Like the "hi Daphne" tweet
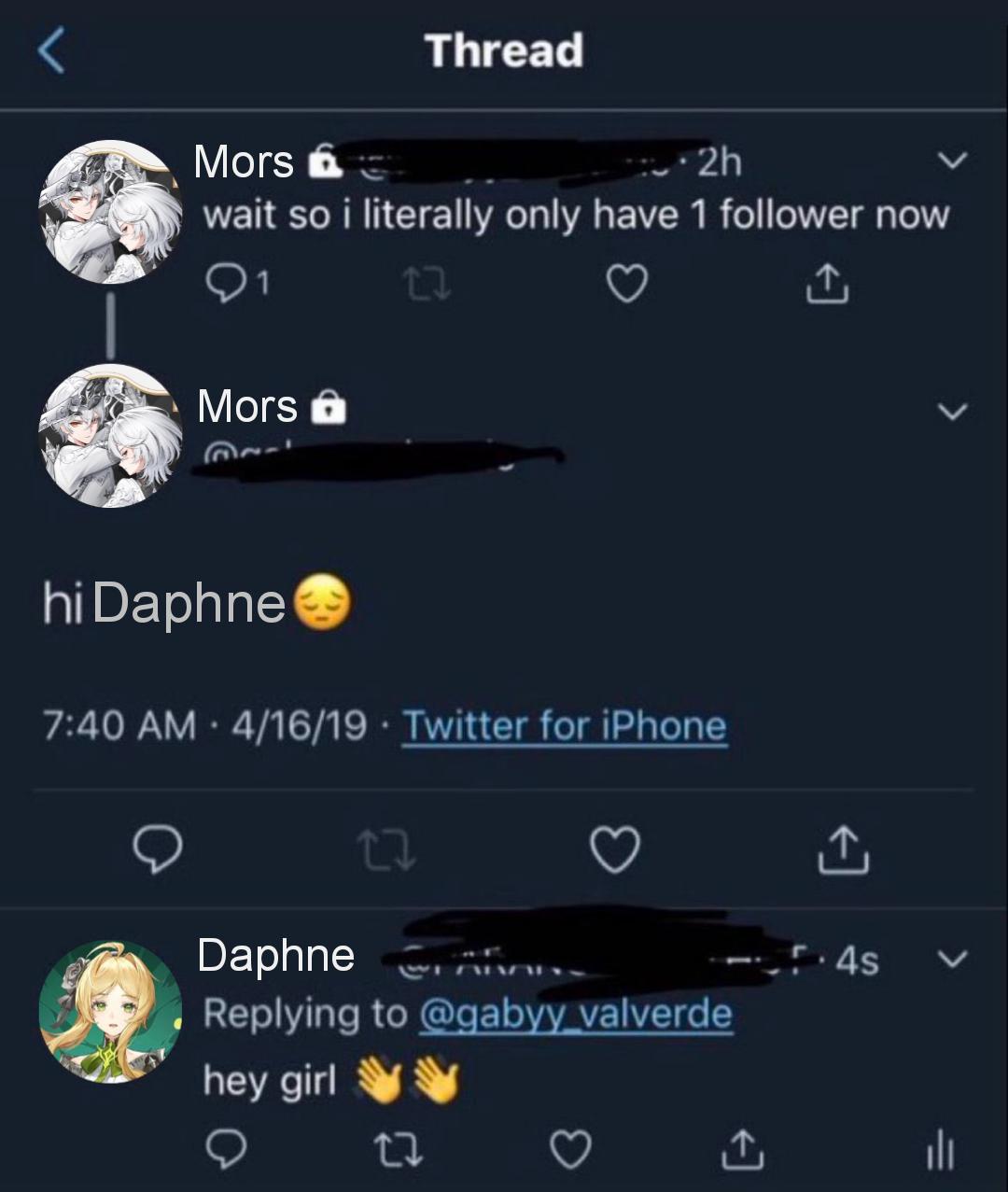Image resolution: width=1008 pixels, height=1192 pixels. tap(616, 849)
